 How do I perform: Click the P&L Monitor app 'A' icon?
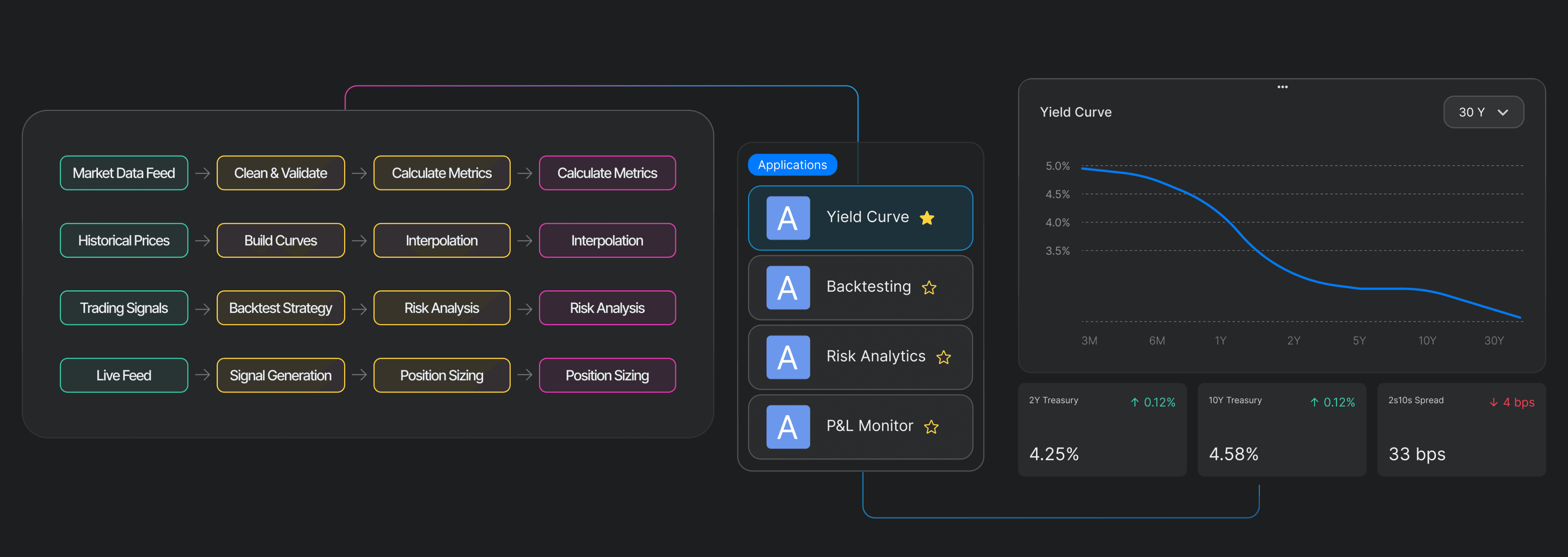tap(788, 427)
